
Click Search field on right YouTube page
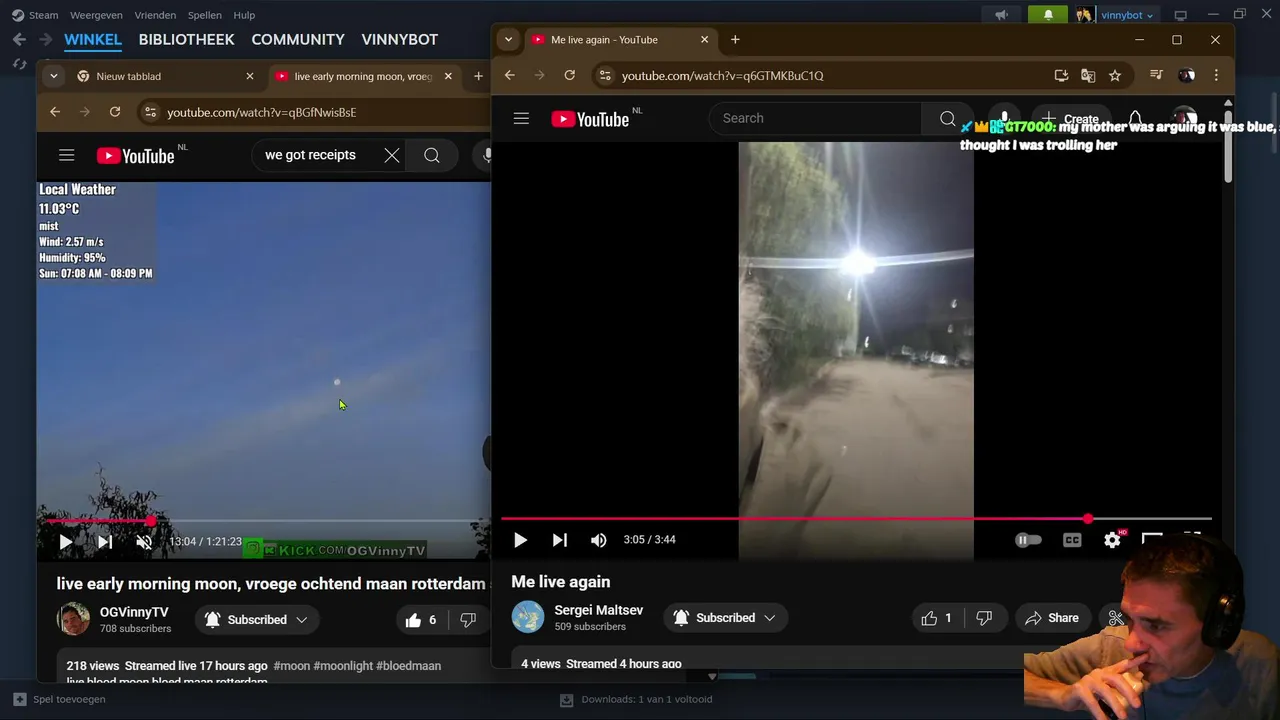(815, 118)
